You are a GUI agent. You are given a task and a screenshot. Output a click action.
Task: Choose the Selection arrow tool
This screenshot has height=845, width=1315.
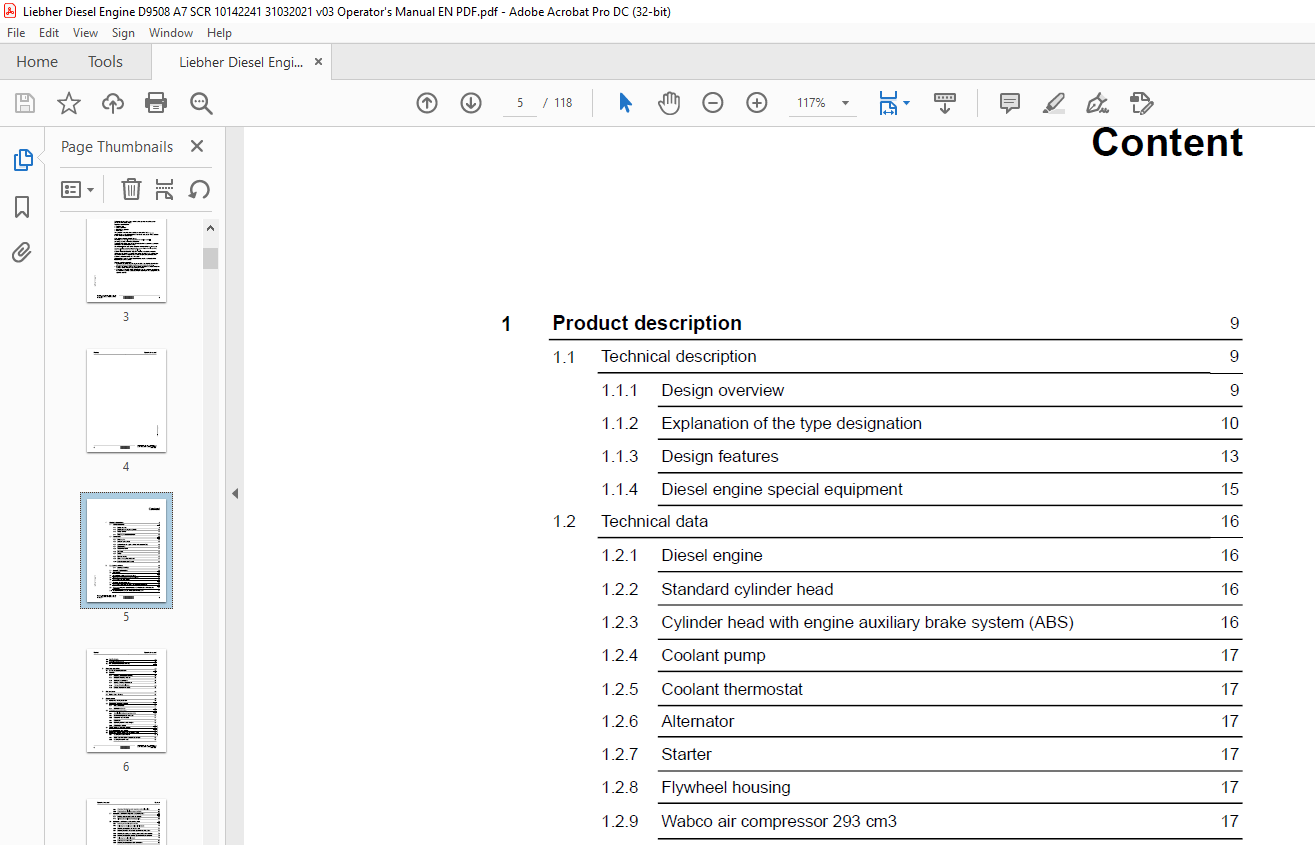click(x=625, y=103)
